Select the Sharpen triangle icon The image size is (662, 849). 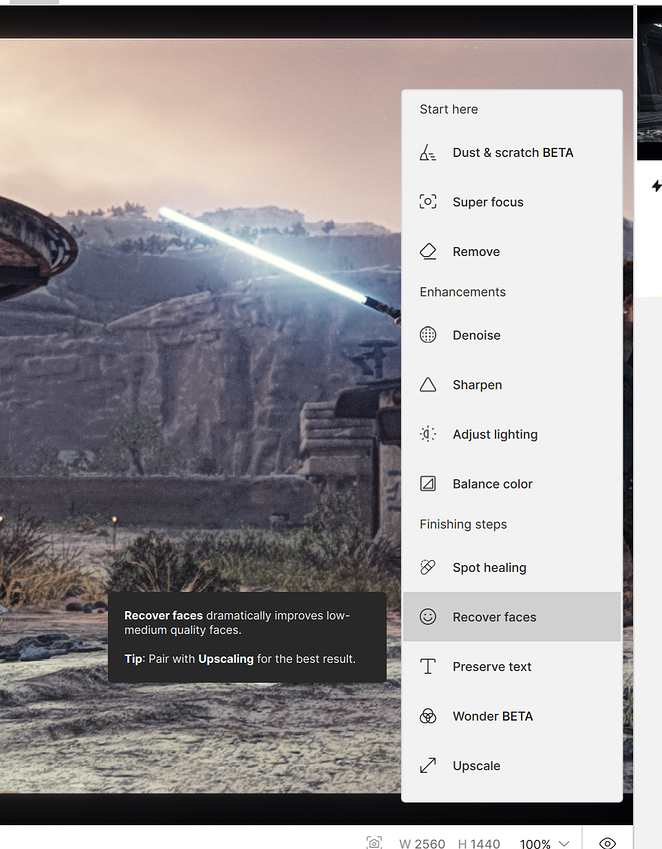[428, 385]
